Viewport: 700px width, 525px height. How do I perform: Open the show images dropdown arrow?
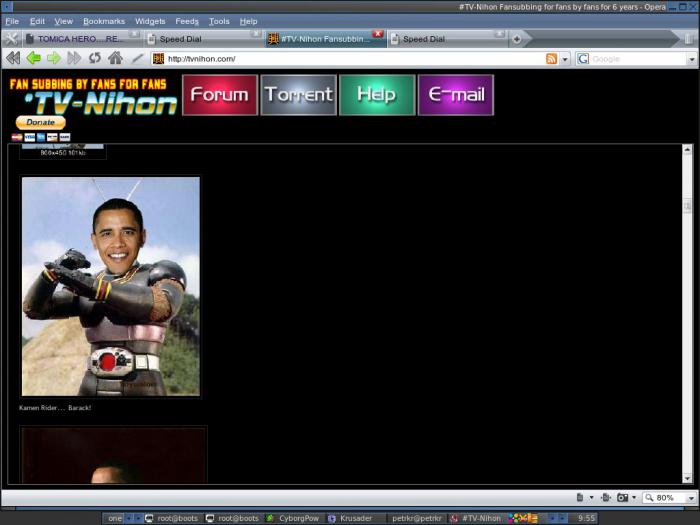634,498
